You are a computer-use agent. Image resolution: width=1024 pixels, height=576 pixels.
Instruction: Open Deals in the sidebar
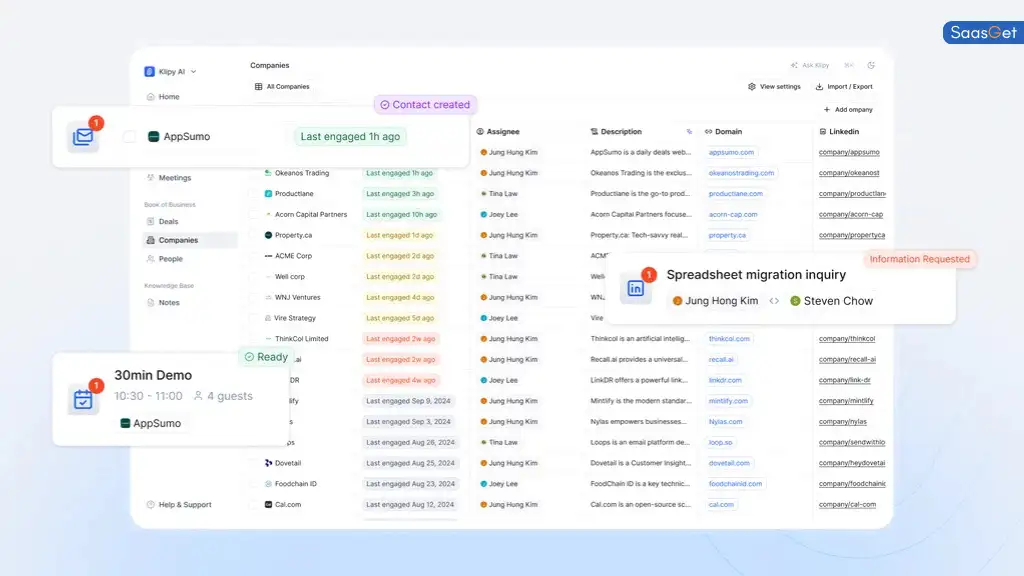point(162,221)
